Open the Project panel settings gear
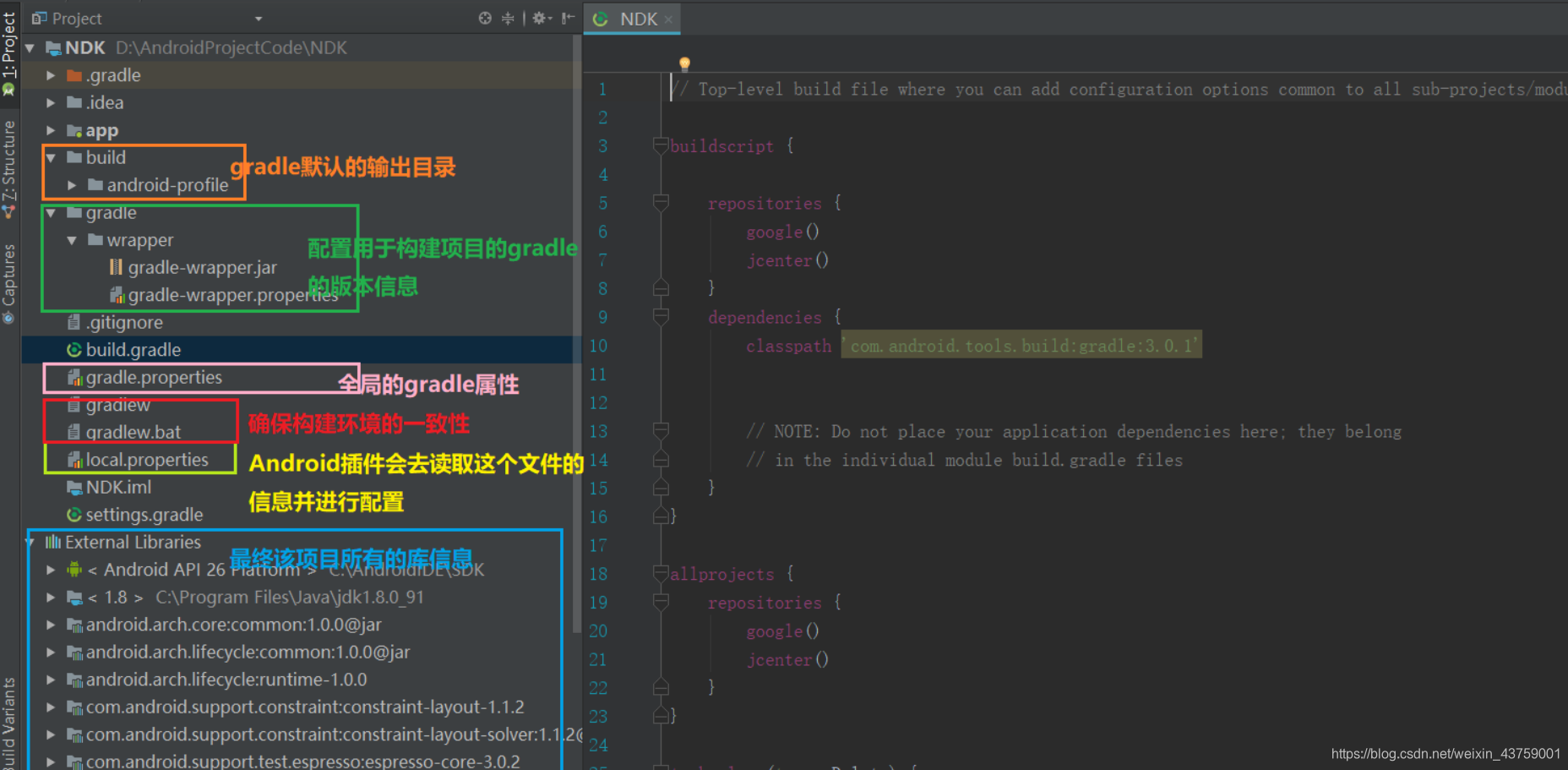This screenshot has height=770, width=1568. pyautogui.click(x=542, y=18)
